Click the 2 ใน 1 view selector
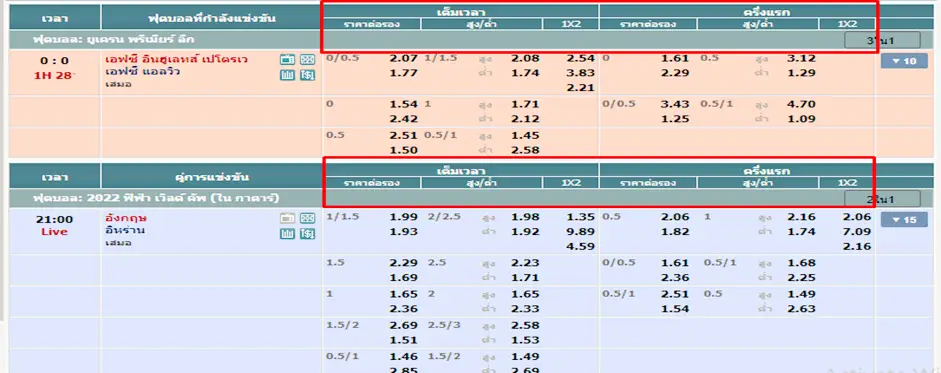The image size is (941, 373). [x=882, y=199]
